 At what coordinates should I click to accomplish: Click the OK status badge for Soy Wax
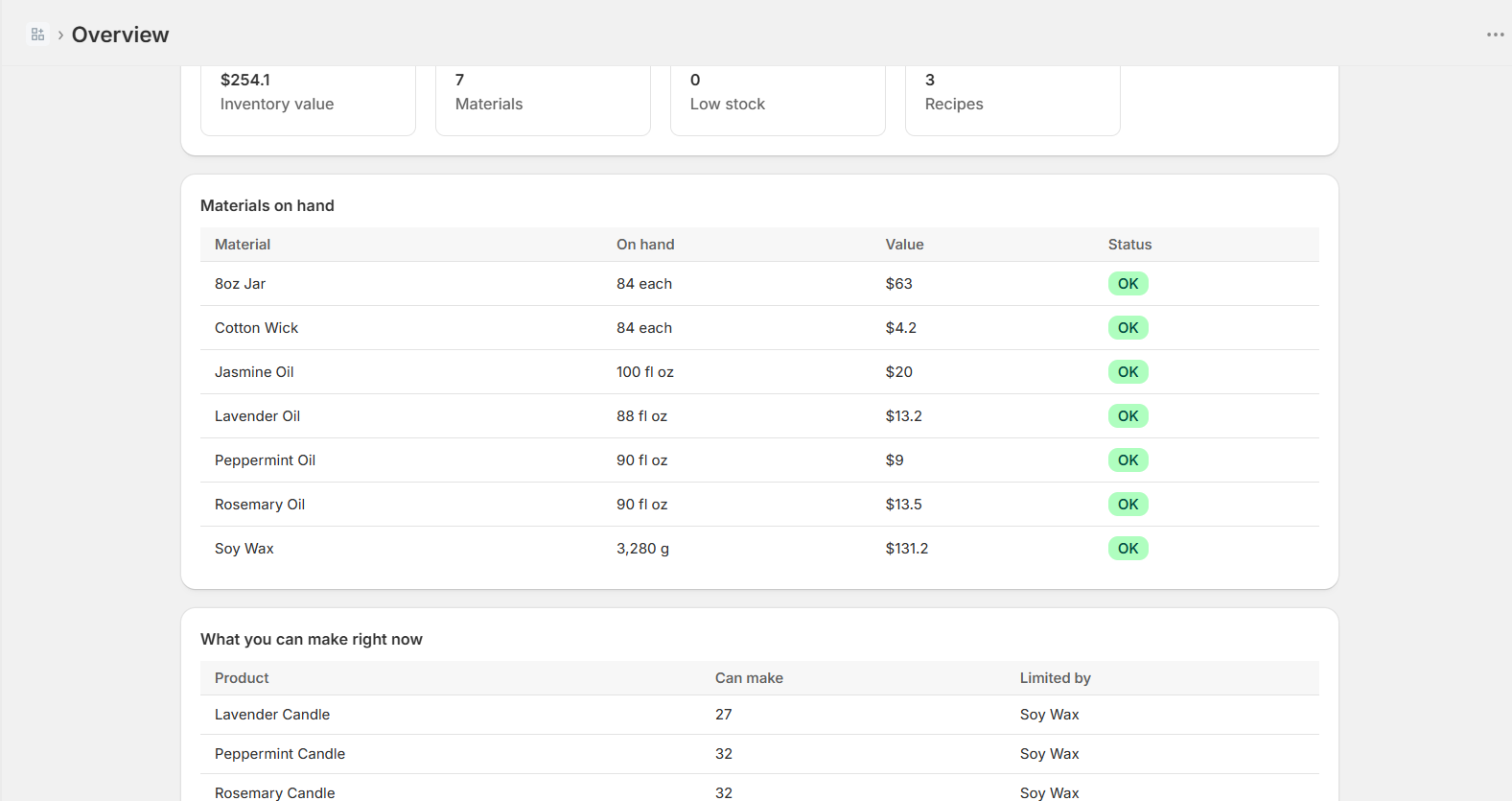(x=1128, y=549)
